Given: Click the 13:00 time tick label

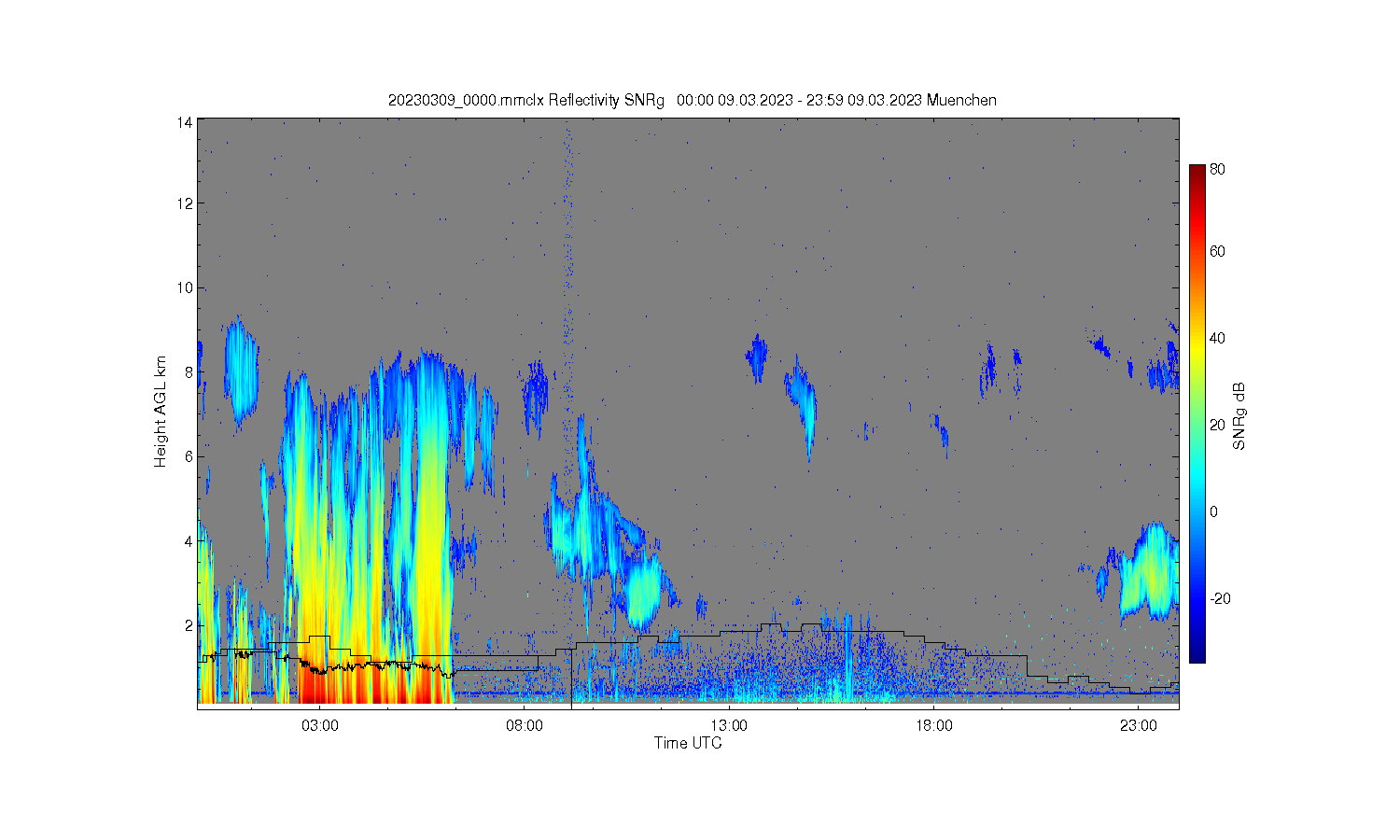Looking at the screenshot, I should click(729, 725).
